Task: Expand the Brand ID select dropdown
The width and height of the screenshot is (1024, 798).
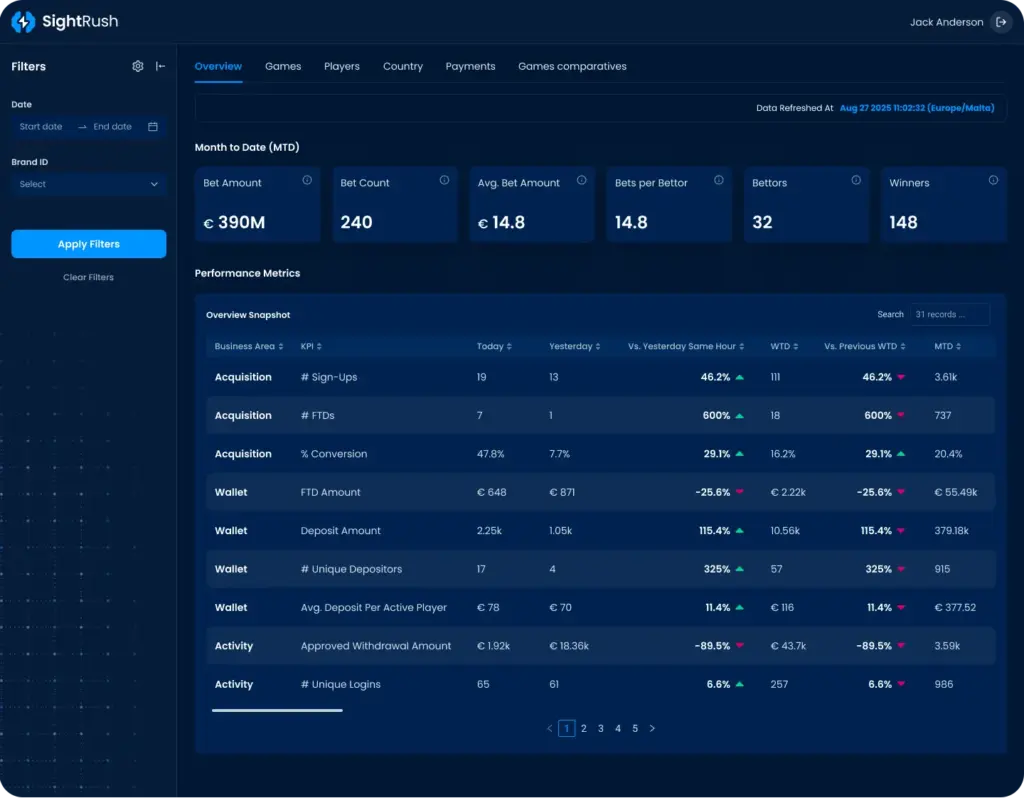Action: click(89, 184)
